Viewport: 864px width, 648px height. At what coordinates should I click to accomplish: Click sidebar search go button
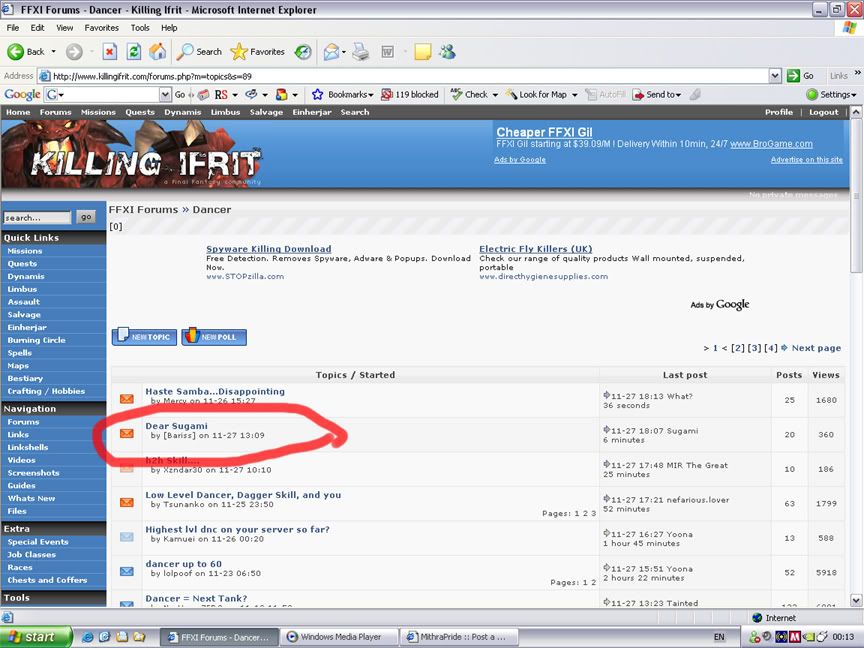point(86,217)
